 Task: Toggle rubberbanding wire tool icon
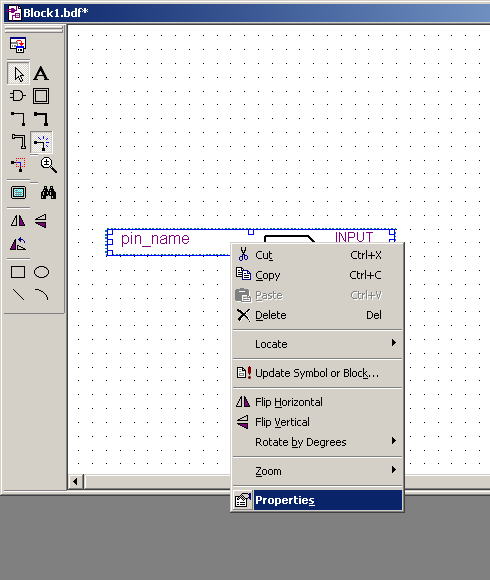tap(41, 142)
